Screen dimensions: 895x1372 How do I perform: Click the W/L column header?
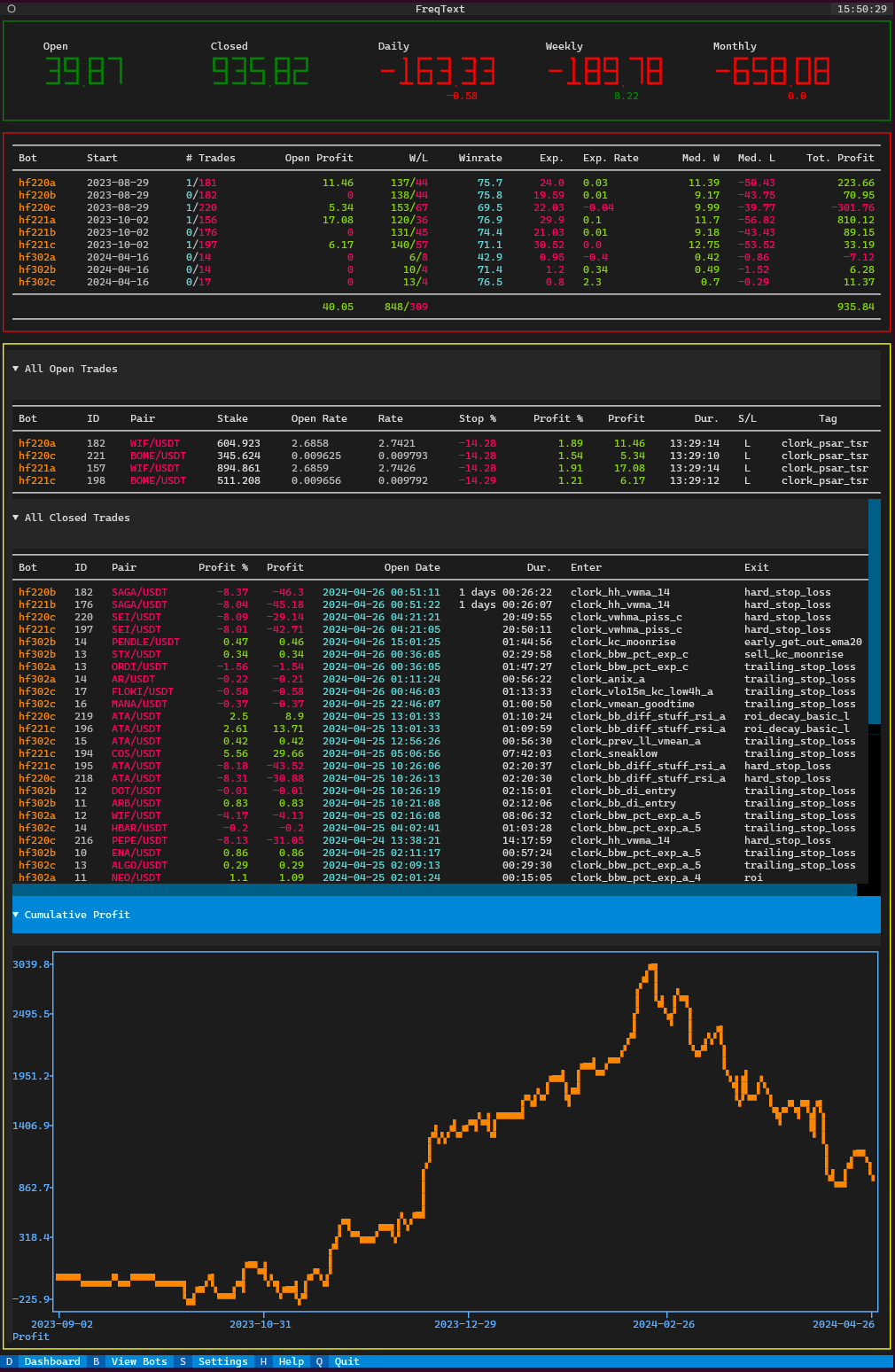(x=418, y=158)
